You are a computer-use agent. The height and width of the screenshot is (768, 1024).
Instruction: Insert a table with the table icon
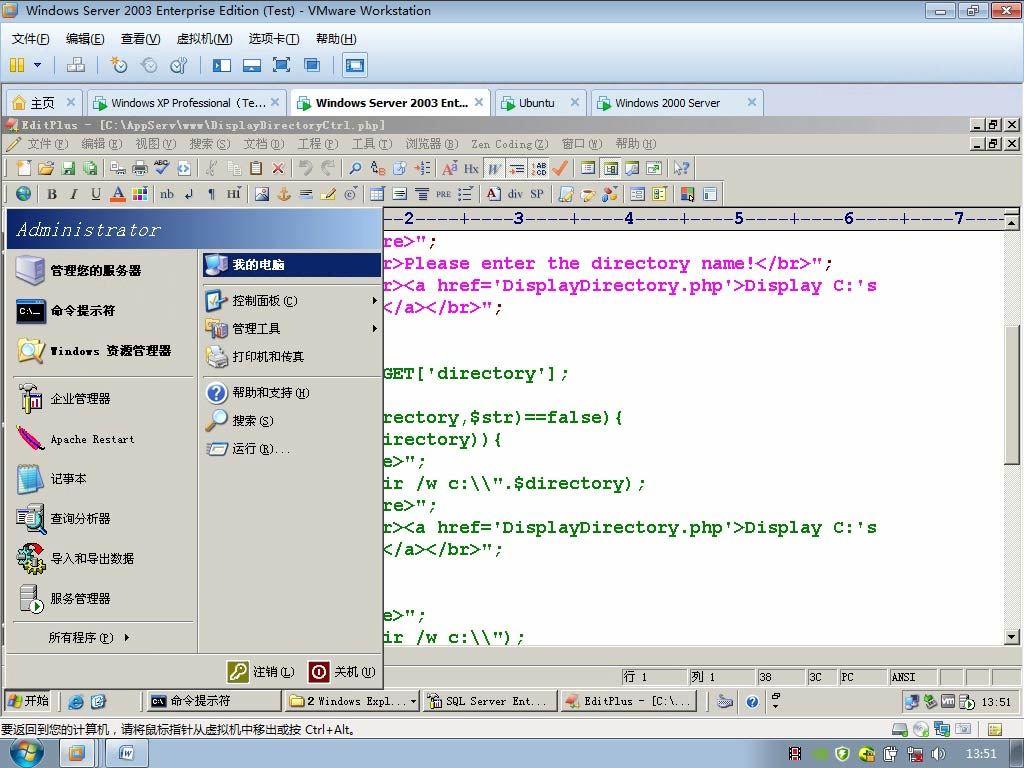[377, 194]
